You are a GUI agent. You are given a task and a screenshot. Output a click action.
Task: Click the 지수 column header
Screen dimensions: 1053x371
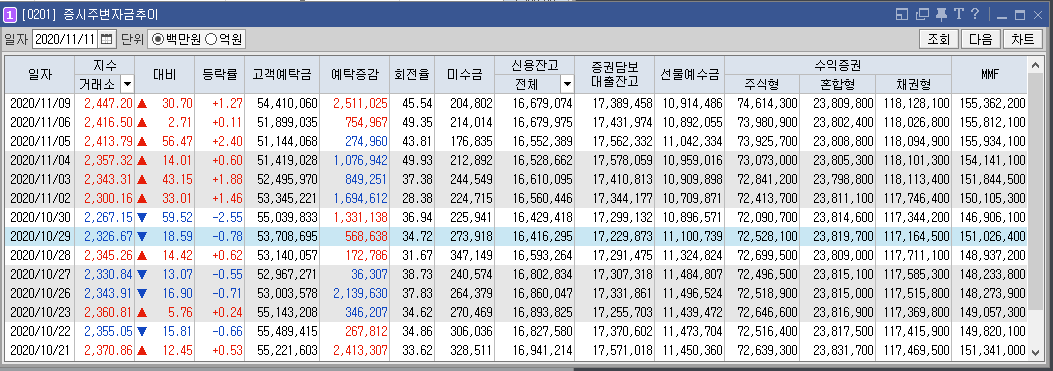coord(104,65)
